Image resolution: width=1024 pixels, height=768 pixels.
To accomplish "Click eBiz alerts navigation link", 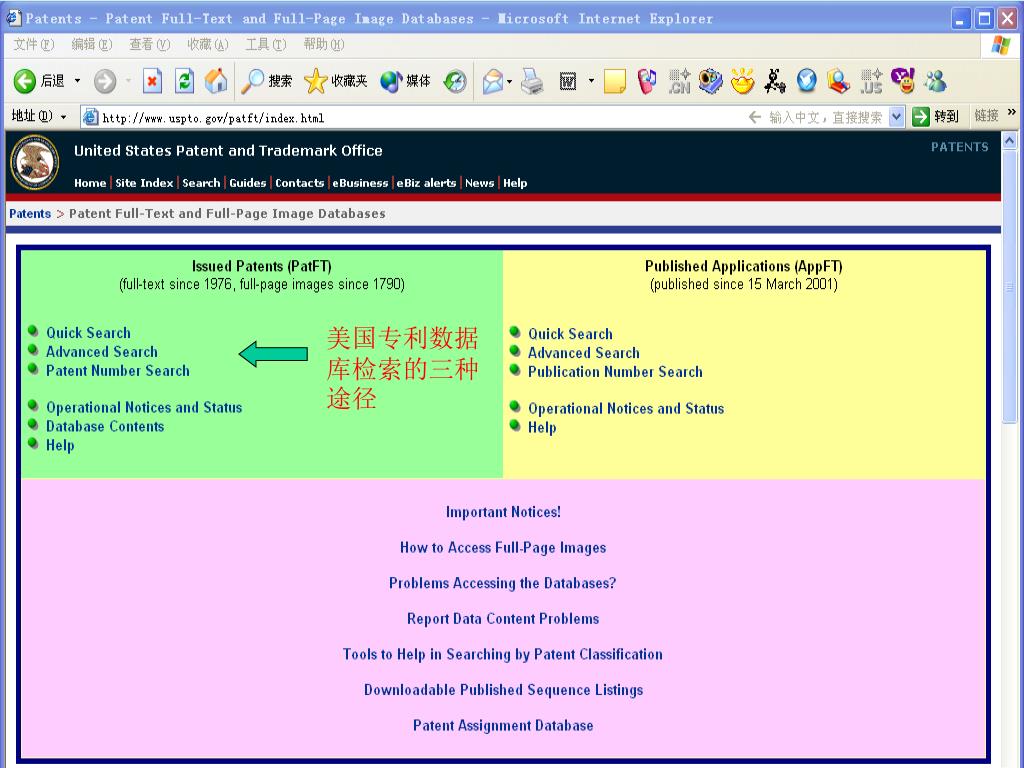I will pyautogui.click(x=426, y=183).
